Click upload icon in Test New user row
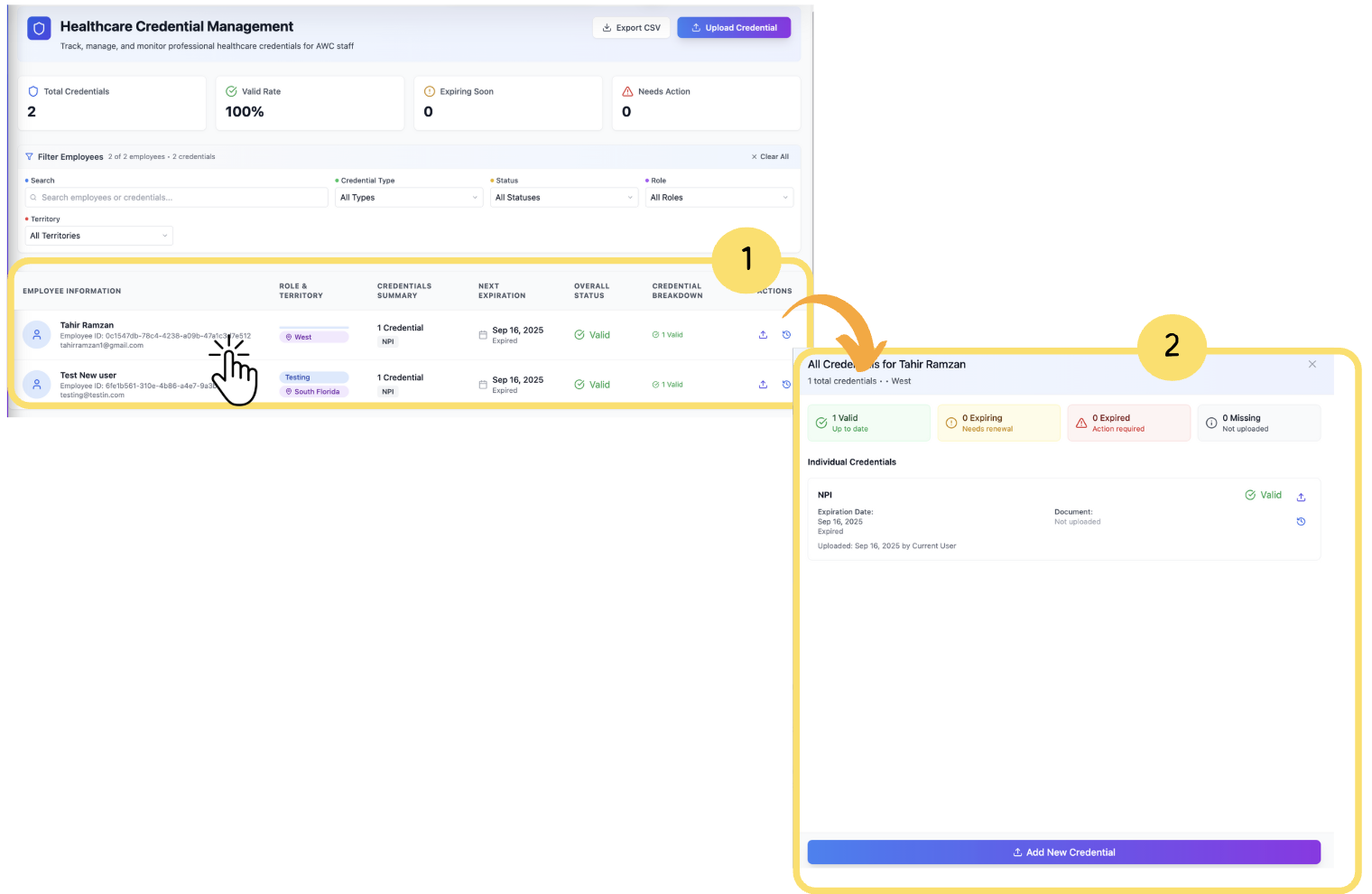The image size is (1372, 894). pyautogui.click(x=763, y=385)
